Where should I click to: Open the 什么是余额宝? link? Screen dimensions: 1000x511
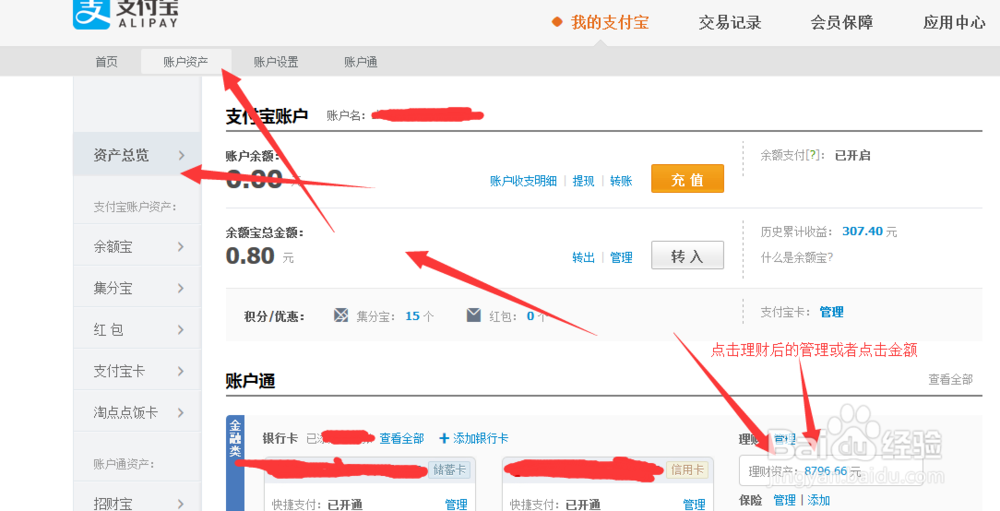[x=797, y=258]
